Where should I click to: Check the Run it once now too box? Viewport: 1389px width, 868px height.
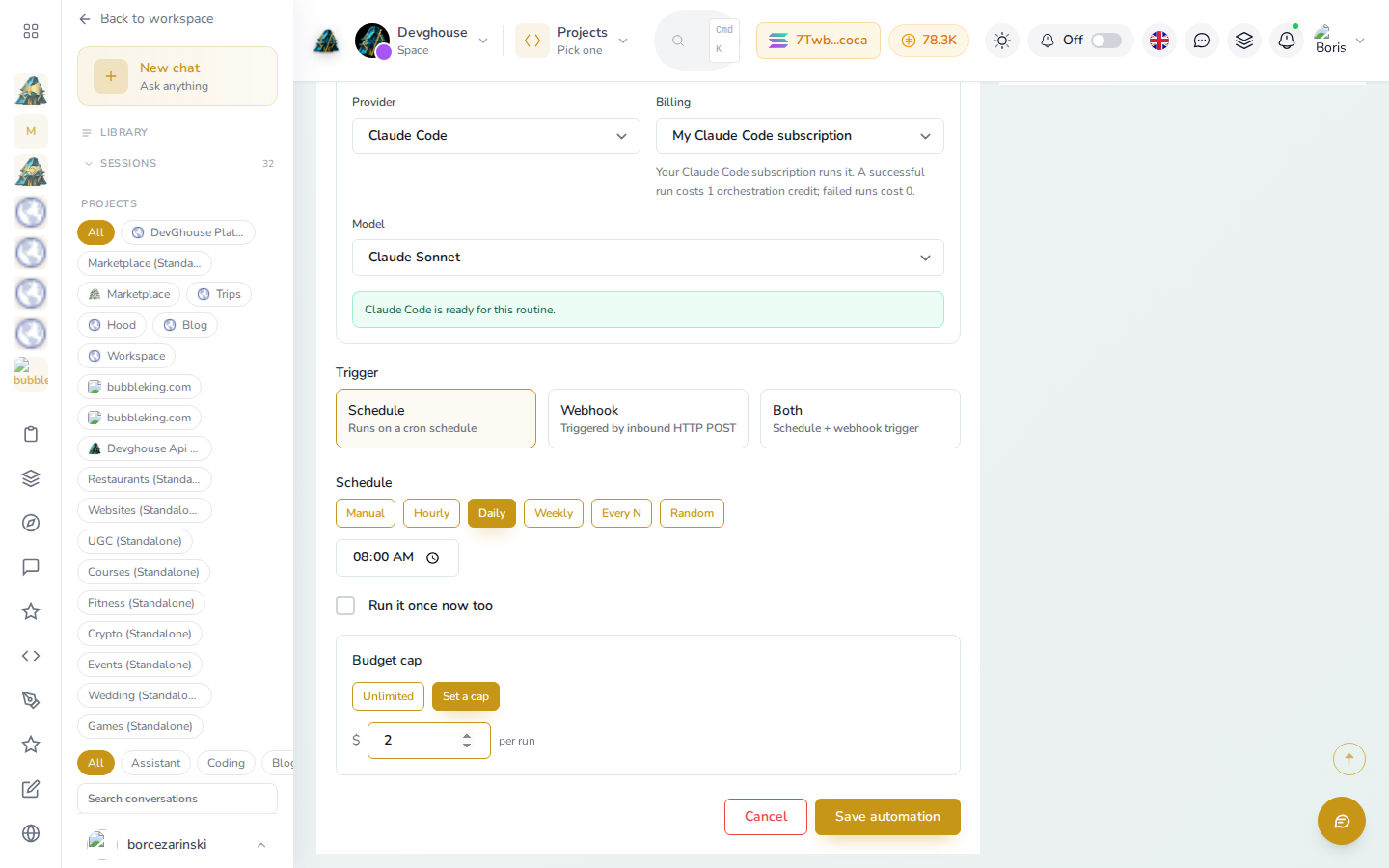(x=345, y=606)
